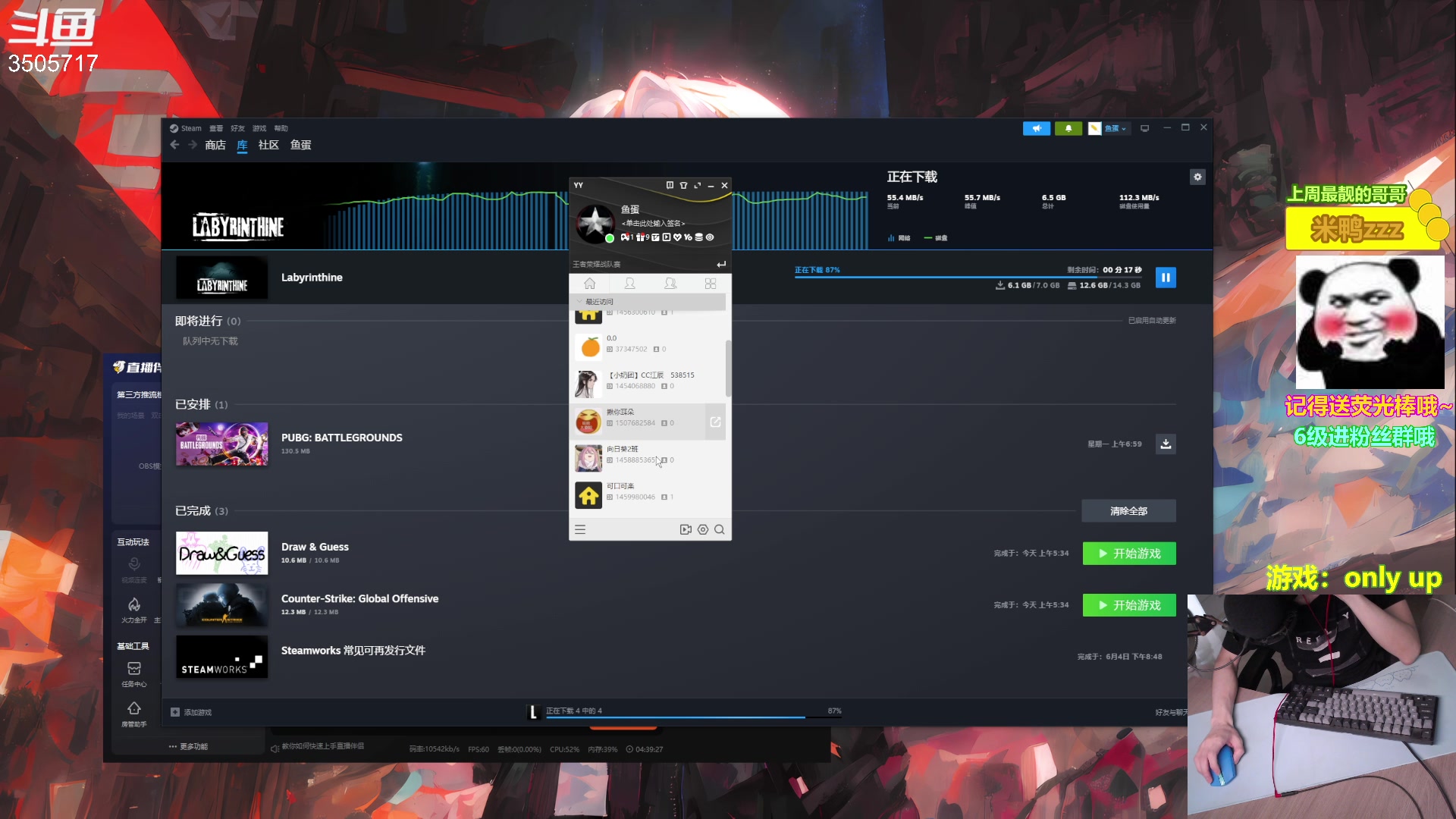
Task: Open YY search magnifier icon
Action: [x=719, y=530]
